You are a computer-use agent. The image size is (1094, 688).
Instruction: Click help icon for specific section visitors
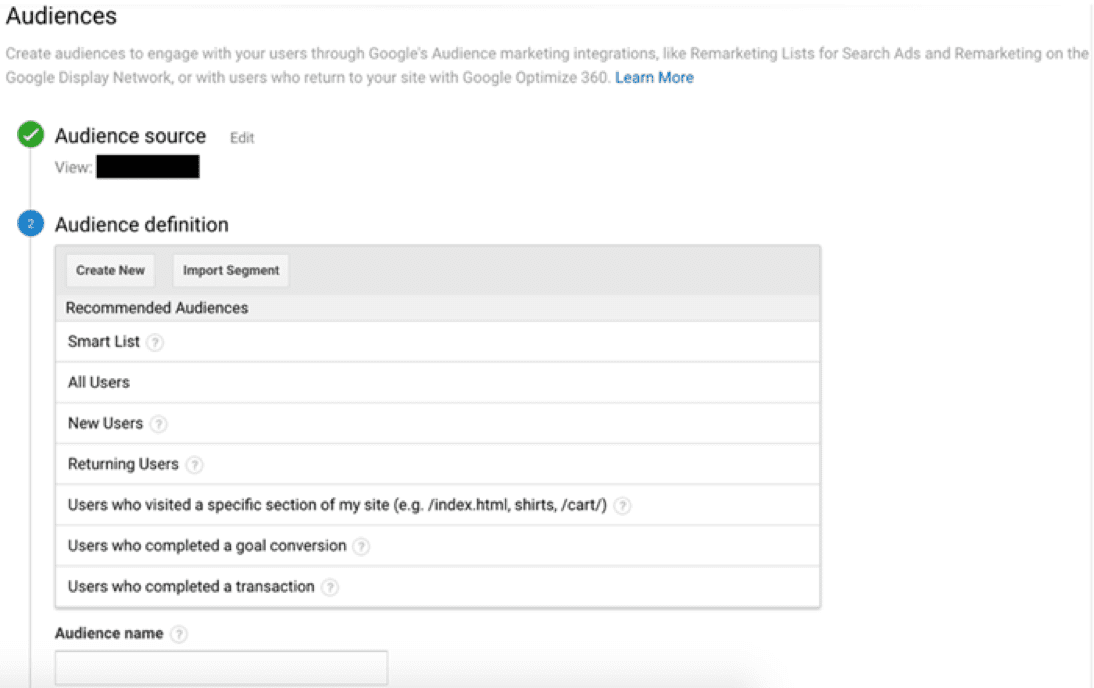tap(622, 506)
